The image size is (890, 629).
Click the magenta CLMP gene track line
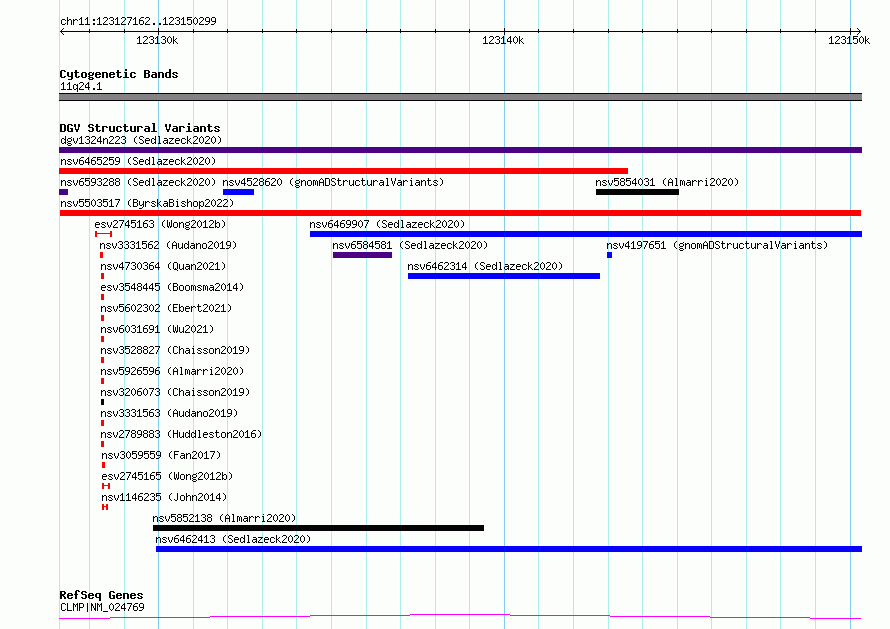(460, 617)
